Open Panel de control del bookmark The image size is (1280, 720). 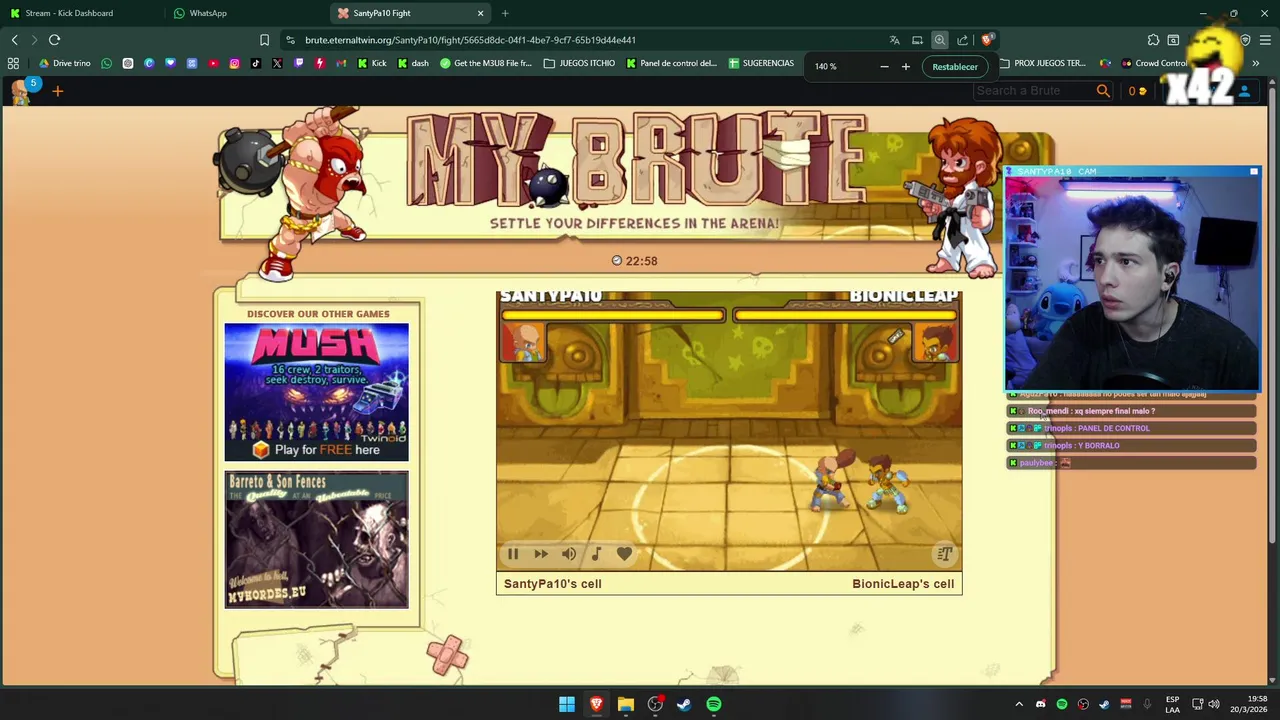[x=671, y=63]
